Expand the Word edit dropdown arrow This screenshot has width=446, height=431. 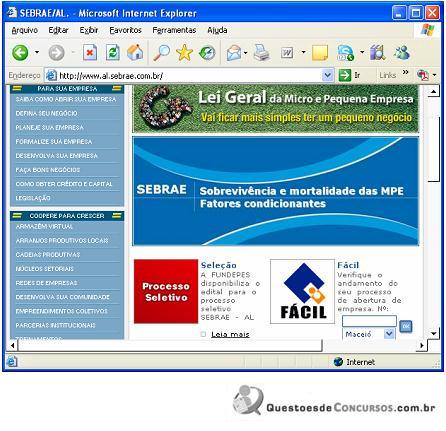[x=303, y=52]
